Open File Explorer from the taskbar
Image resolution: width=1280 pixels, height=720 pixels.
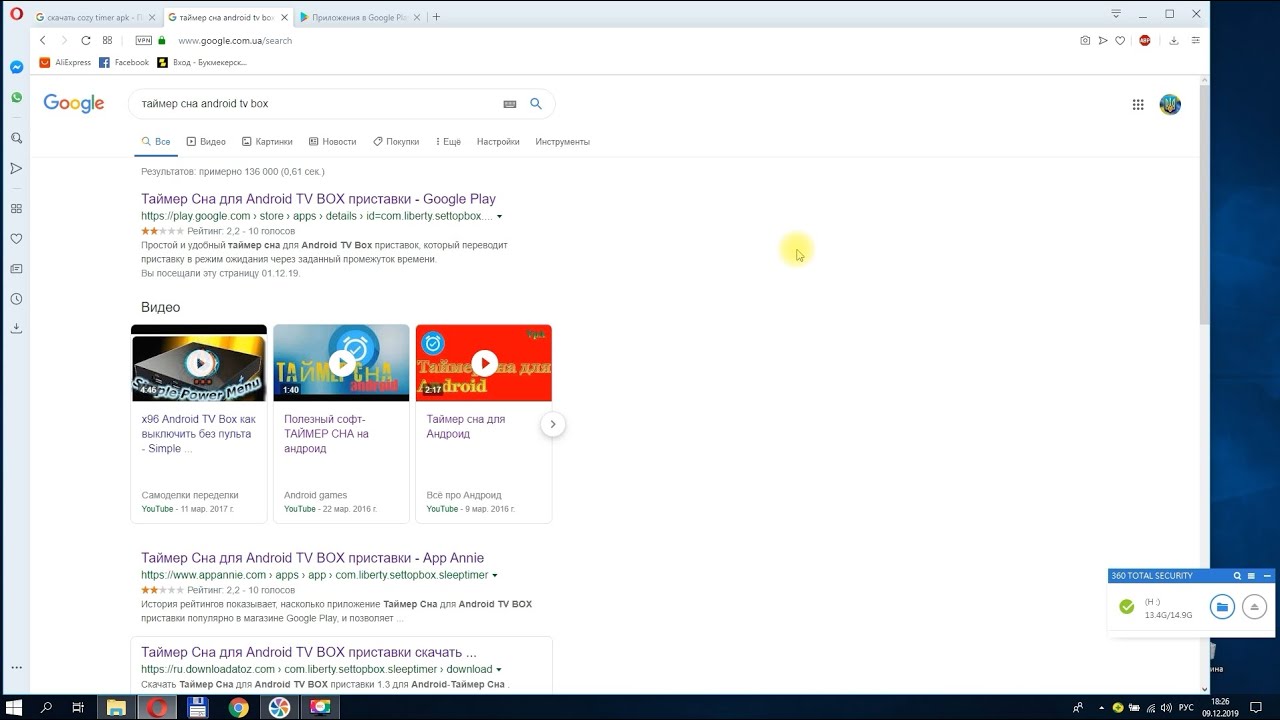pyautogui.click(x=116, y=708)
